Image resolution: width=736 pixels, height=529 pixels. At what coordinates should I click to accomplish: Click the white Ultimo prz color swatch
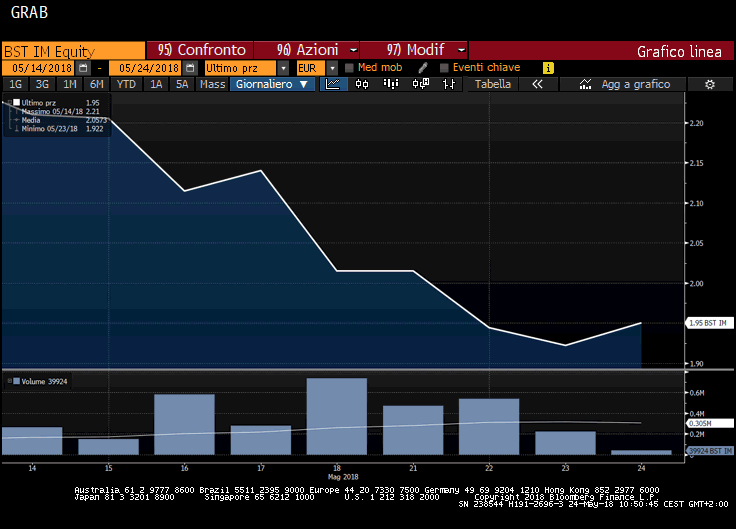pyautogui.click(x=17, y=102)
